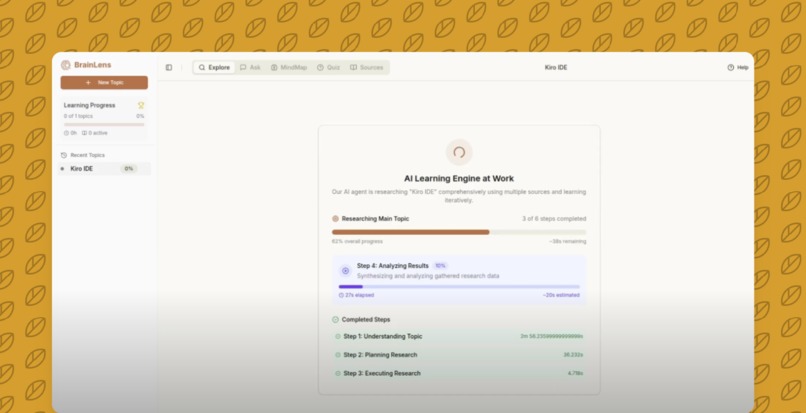Click the chat bubble icon in Ask
The width and height of the screenshot is (806, 413).
(243, 67)
